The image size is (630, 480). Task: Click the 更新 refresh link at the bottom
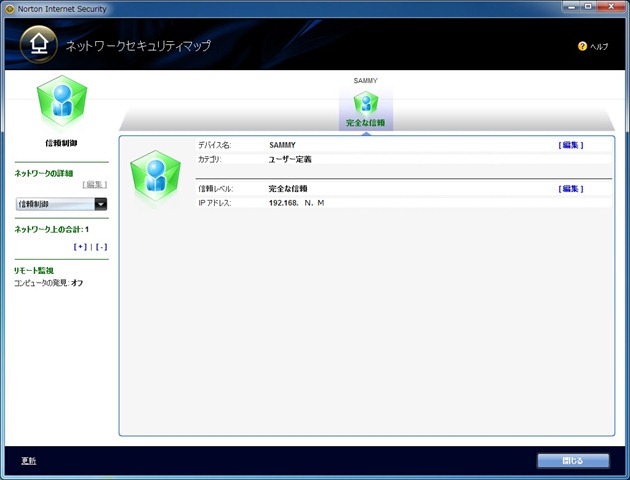point(29,461)
